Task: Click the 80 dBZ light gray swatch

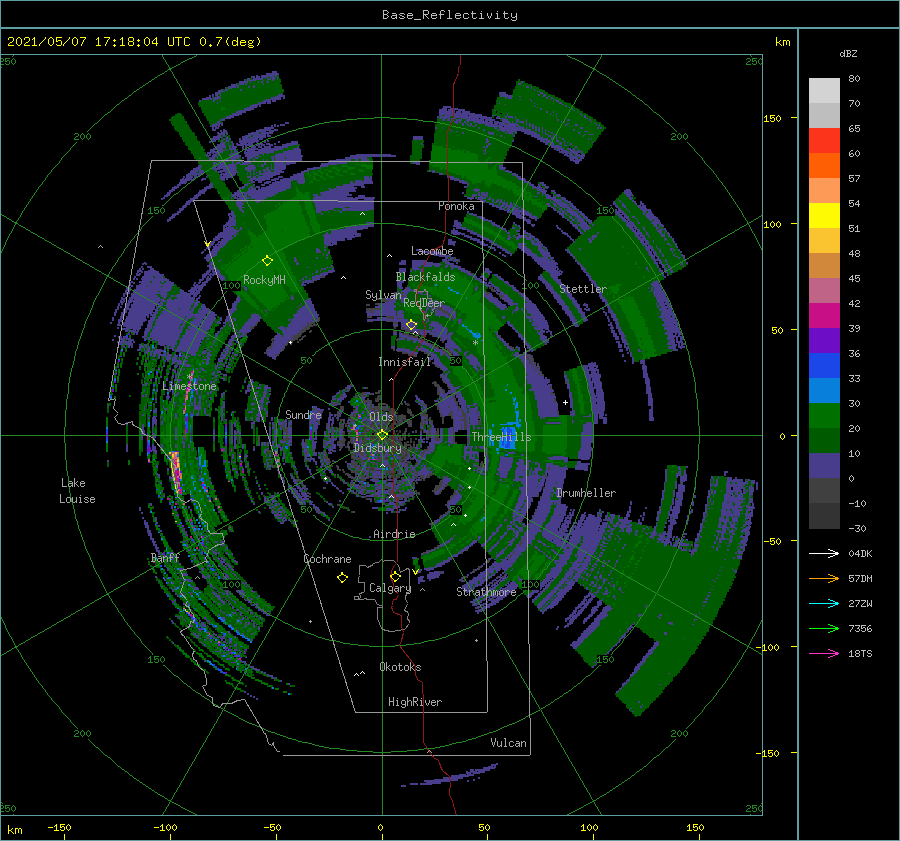Action: 824,90
